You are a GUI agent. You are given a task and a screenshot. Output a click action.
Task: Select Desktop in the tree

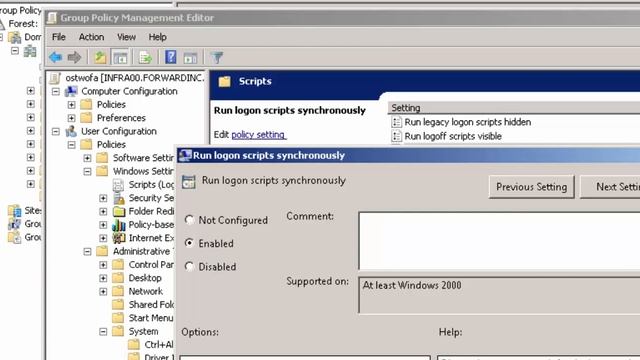click(x=145, y=278)
